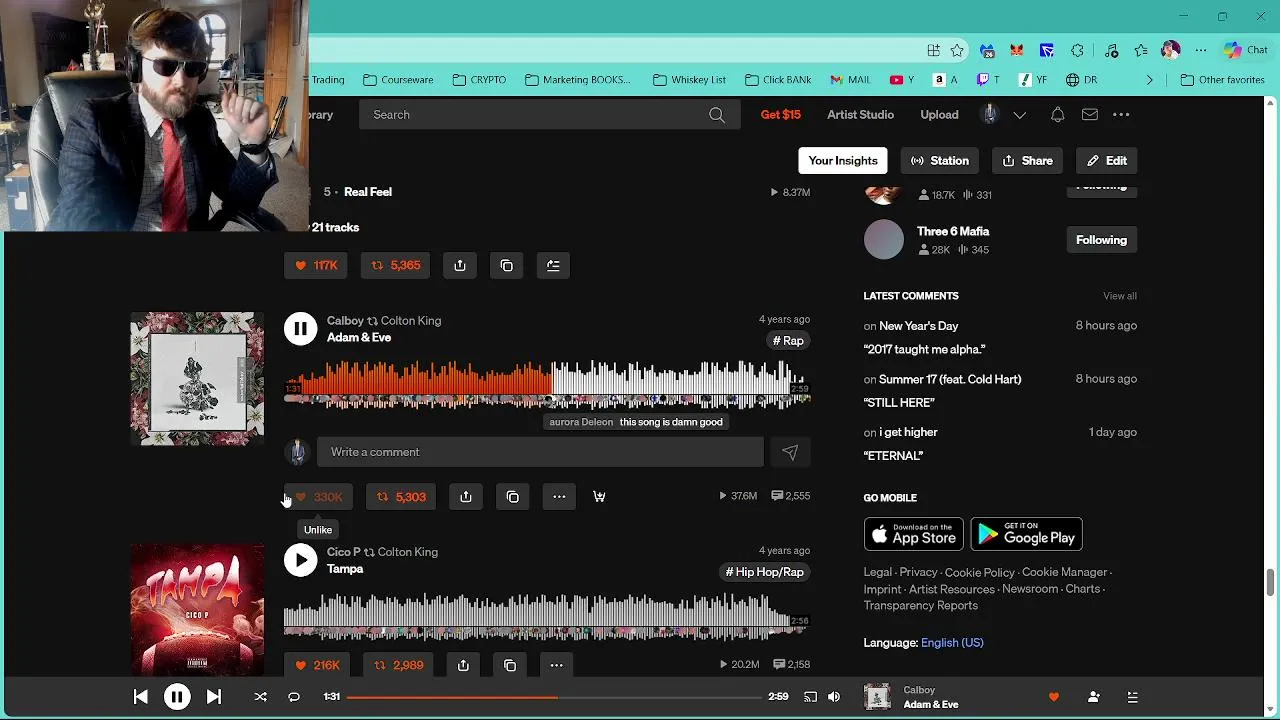Image resolution: width=1280 pixels, height=720 pixels.
Task: Open more options for Adam & Eve
Action: pyautogui.click(x=559, y=497)
